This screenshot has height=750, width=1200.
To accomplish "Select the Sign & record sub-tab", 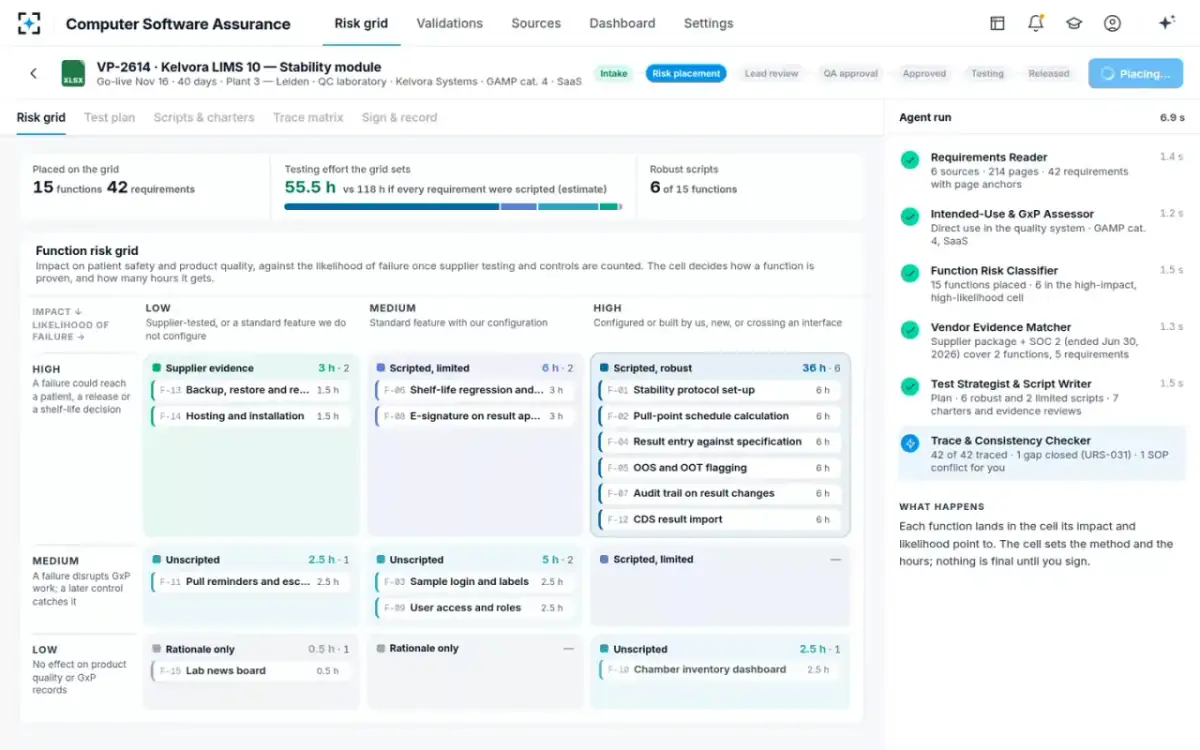I will coord(399,117).
